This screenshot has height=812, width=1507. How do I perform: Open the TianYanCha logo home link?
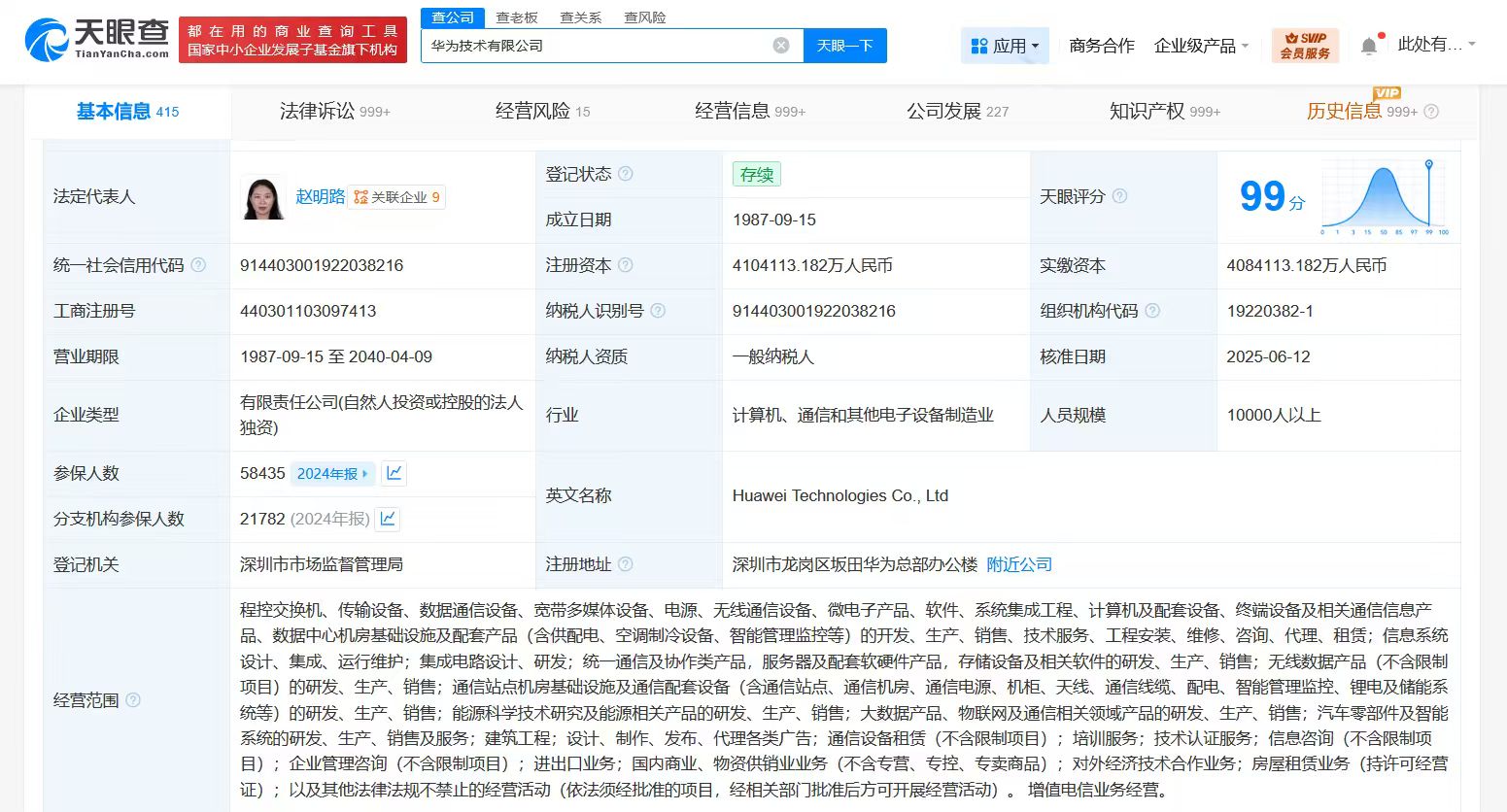pos(96,40)
